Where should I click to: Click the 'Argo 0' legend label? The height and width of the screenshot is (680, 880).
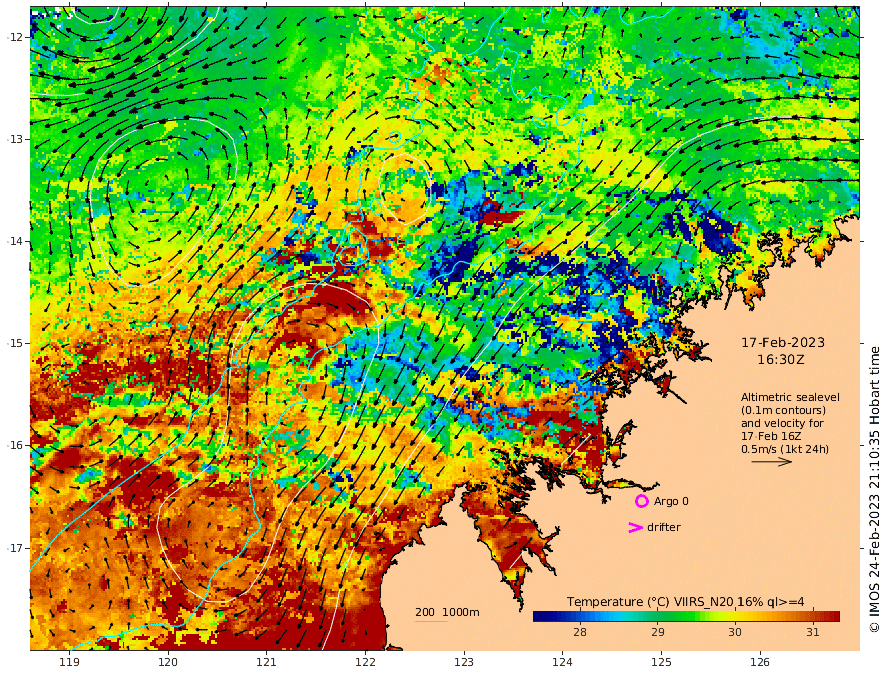(x=671, y=501)
